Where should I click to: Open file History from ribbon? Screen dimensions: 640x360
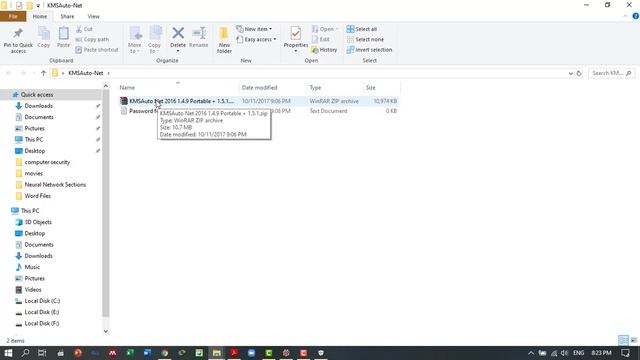click(324, 50)
